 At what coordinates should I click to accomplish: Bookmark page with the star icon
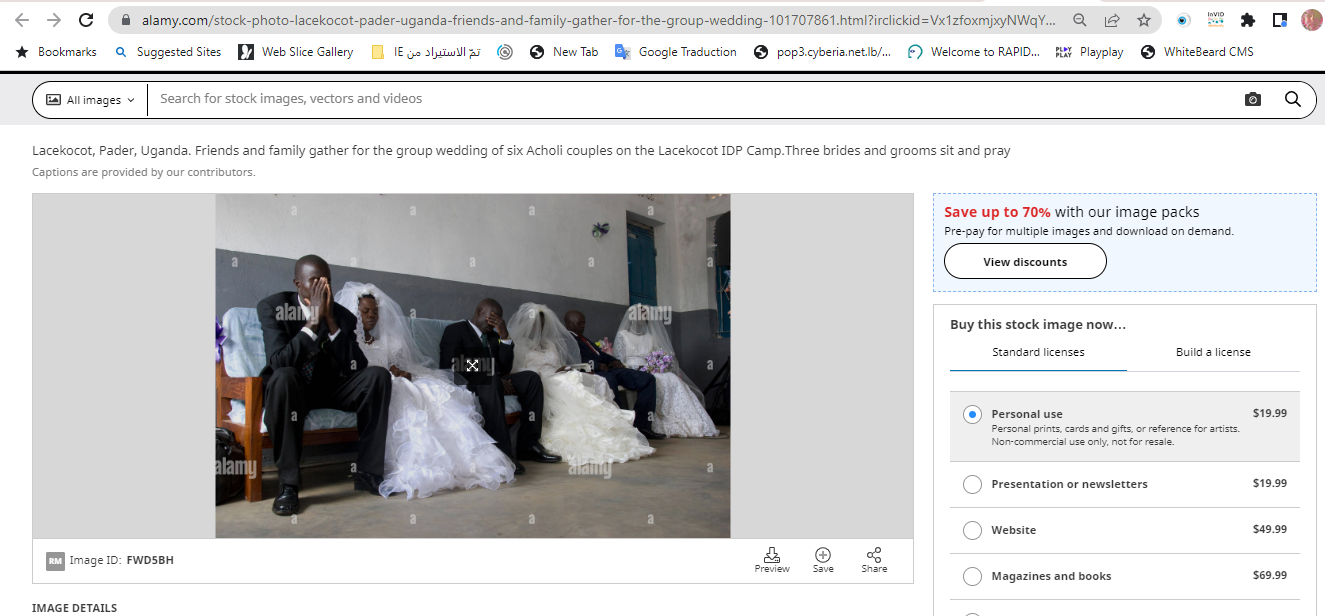click(1144, 20)
